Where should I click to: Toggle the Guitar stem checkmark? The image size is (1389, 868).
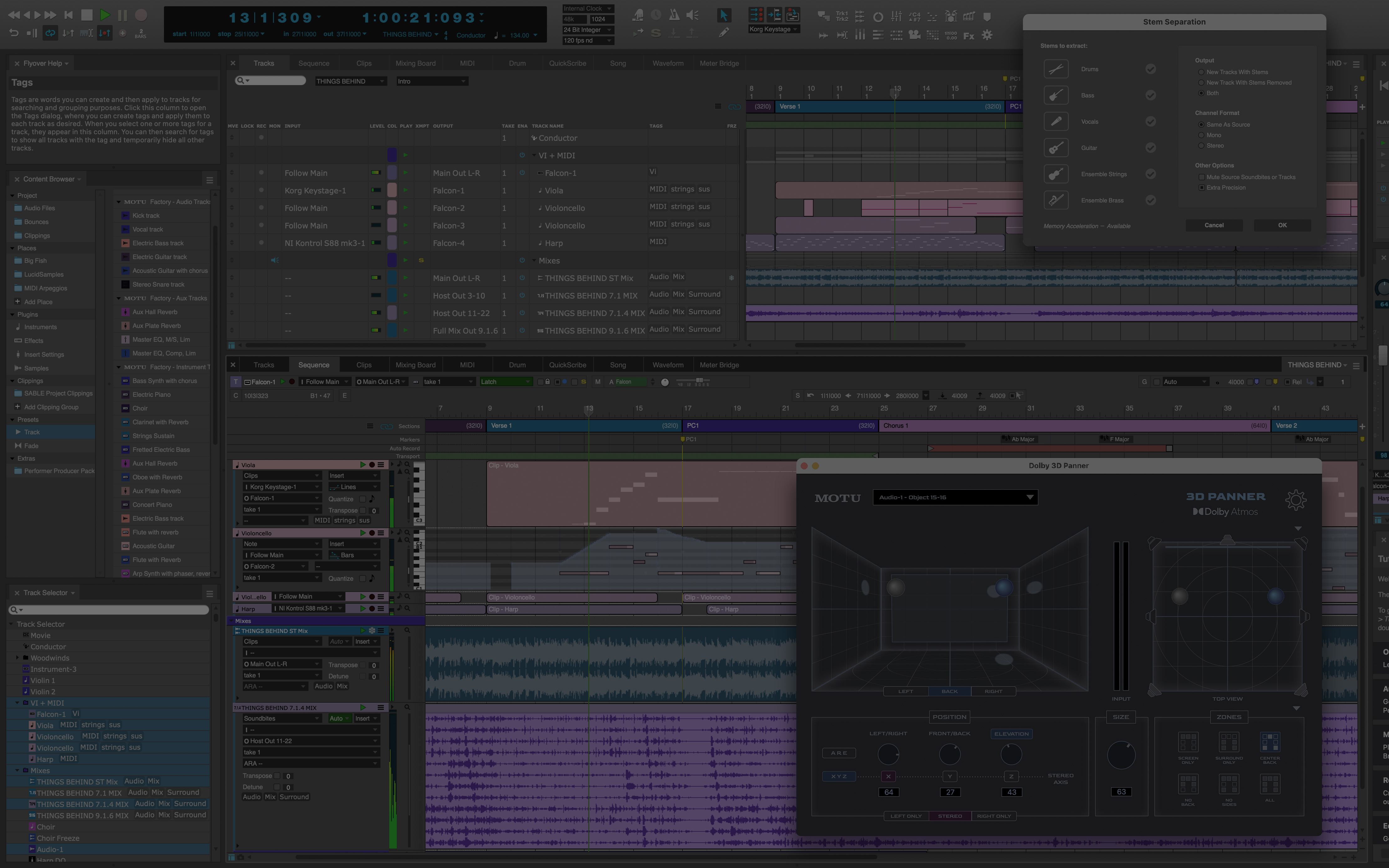click(x=1151, y=148)
